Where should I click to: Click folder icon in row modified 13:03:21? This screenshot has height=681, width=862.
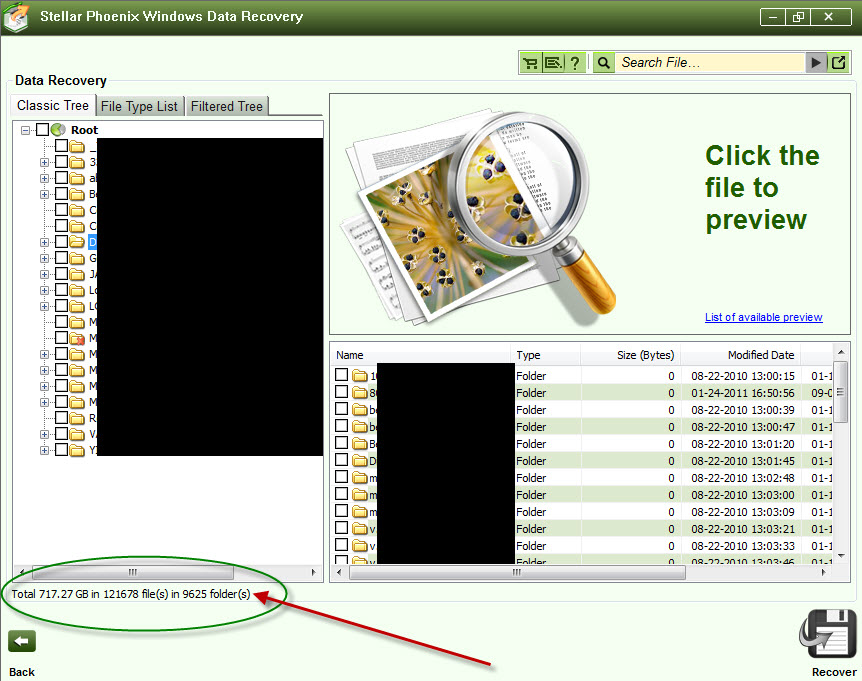tap(360, 529)
